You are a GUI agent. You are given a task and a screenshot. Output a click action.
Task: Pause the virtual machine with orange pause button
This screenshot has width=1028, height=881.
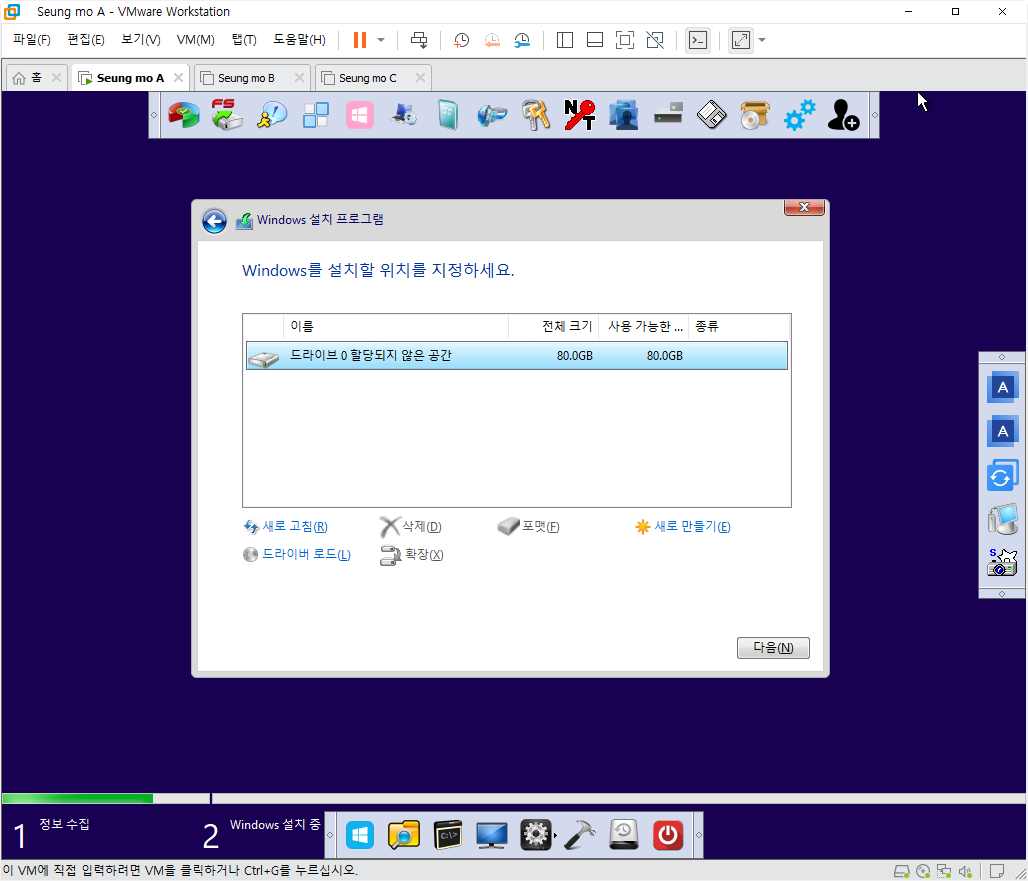(x=359, y=40)
